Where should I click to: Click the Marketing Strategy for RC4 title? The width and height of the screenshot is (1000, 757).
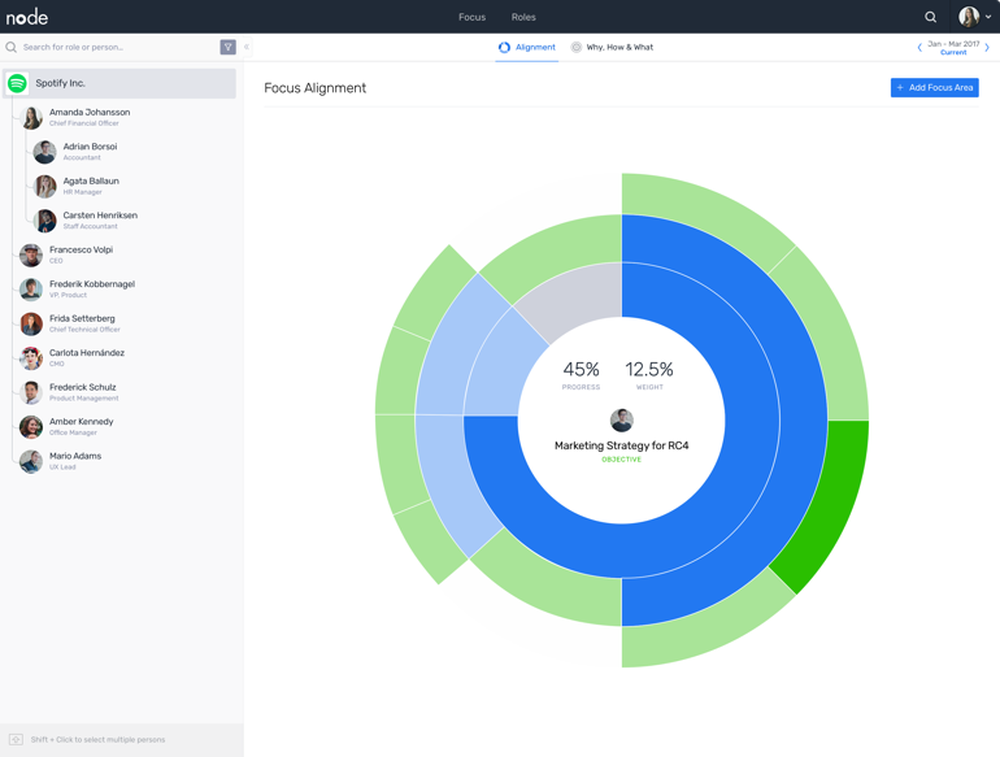[x=622, y=446]
